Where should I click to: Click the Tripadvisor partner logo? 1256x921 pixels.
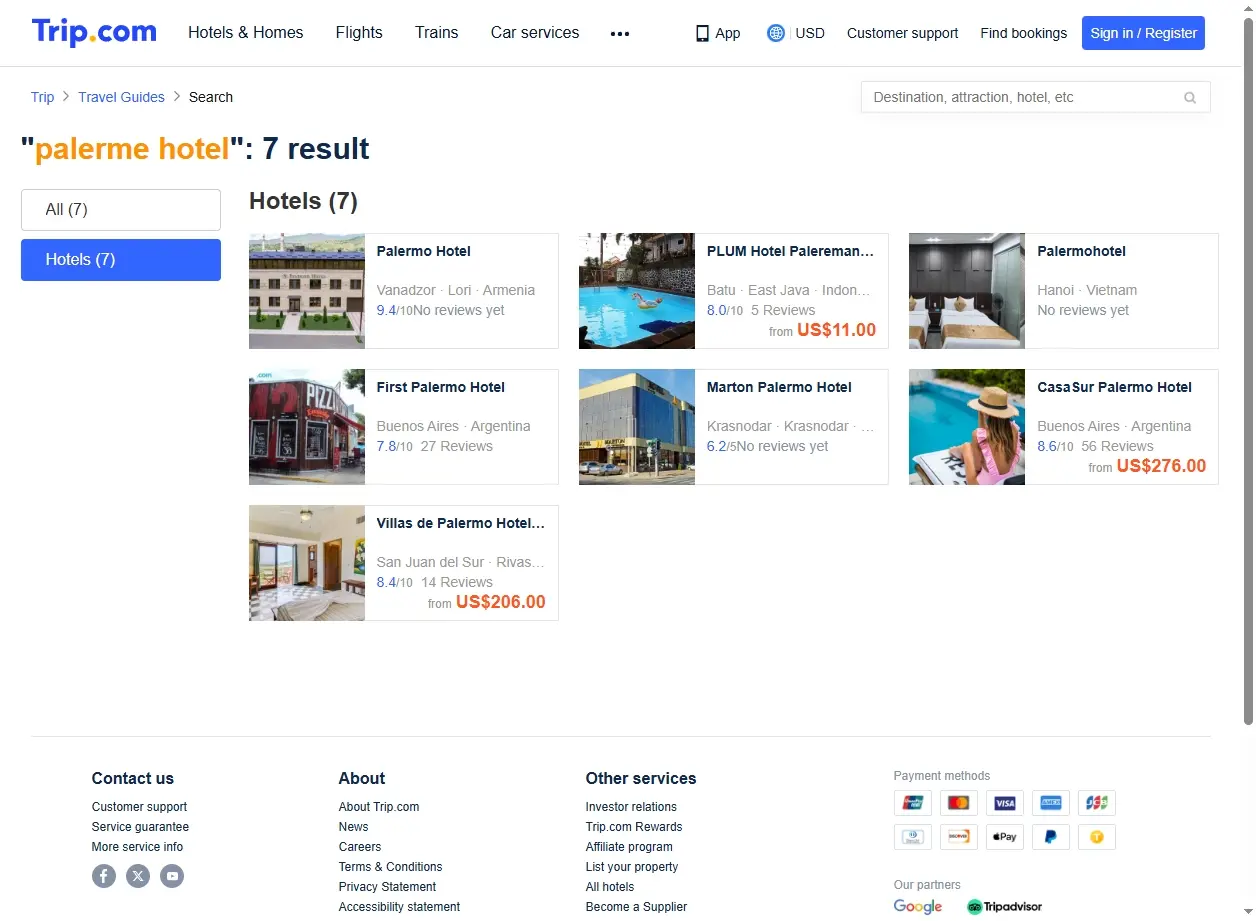tap(1004, 907)
